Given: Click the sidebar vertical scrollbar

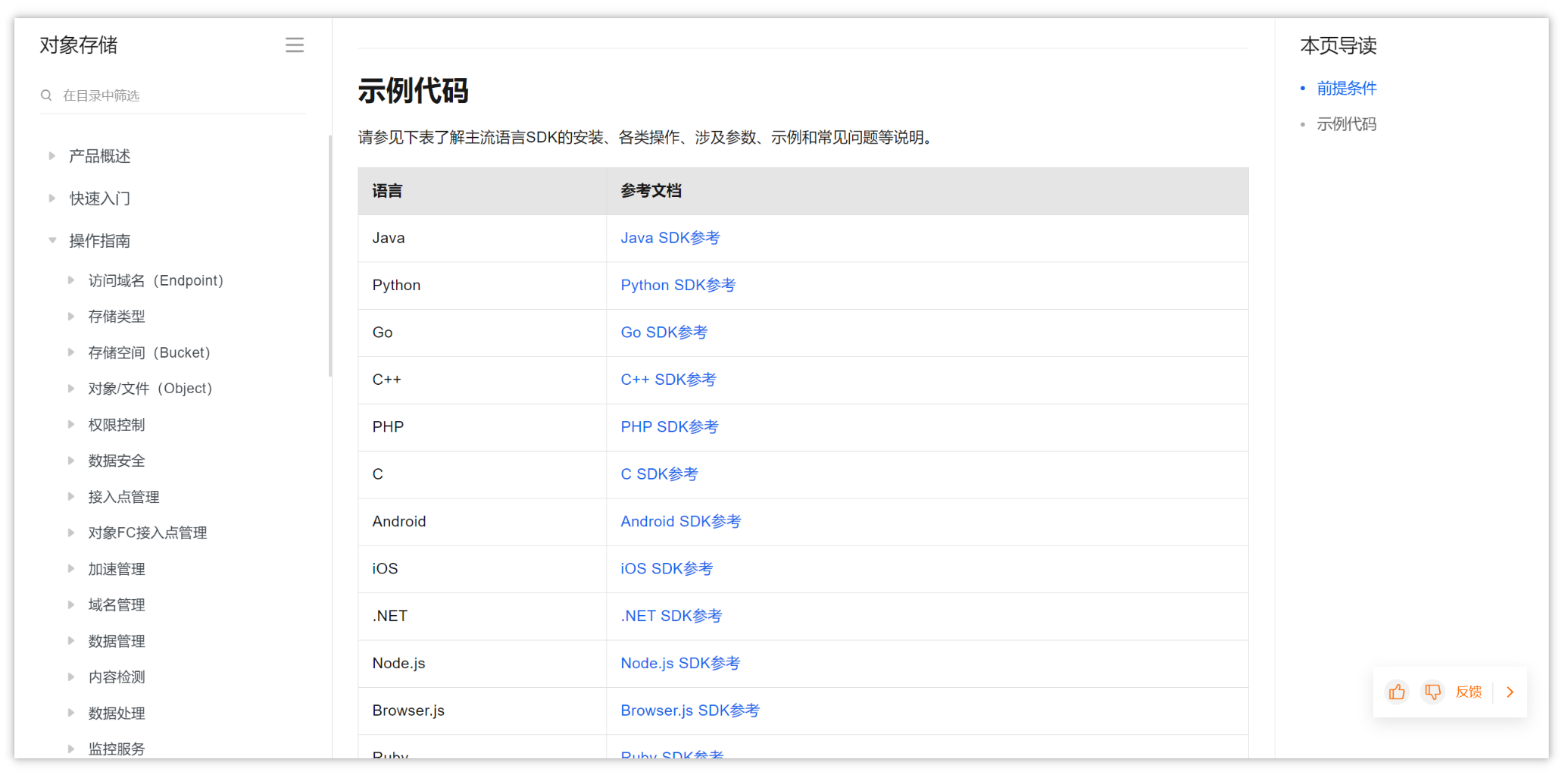Looking at the screenshot, I should tap(330, 256).
